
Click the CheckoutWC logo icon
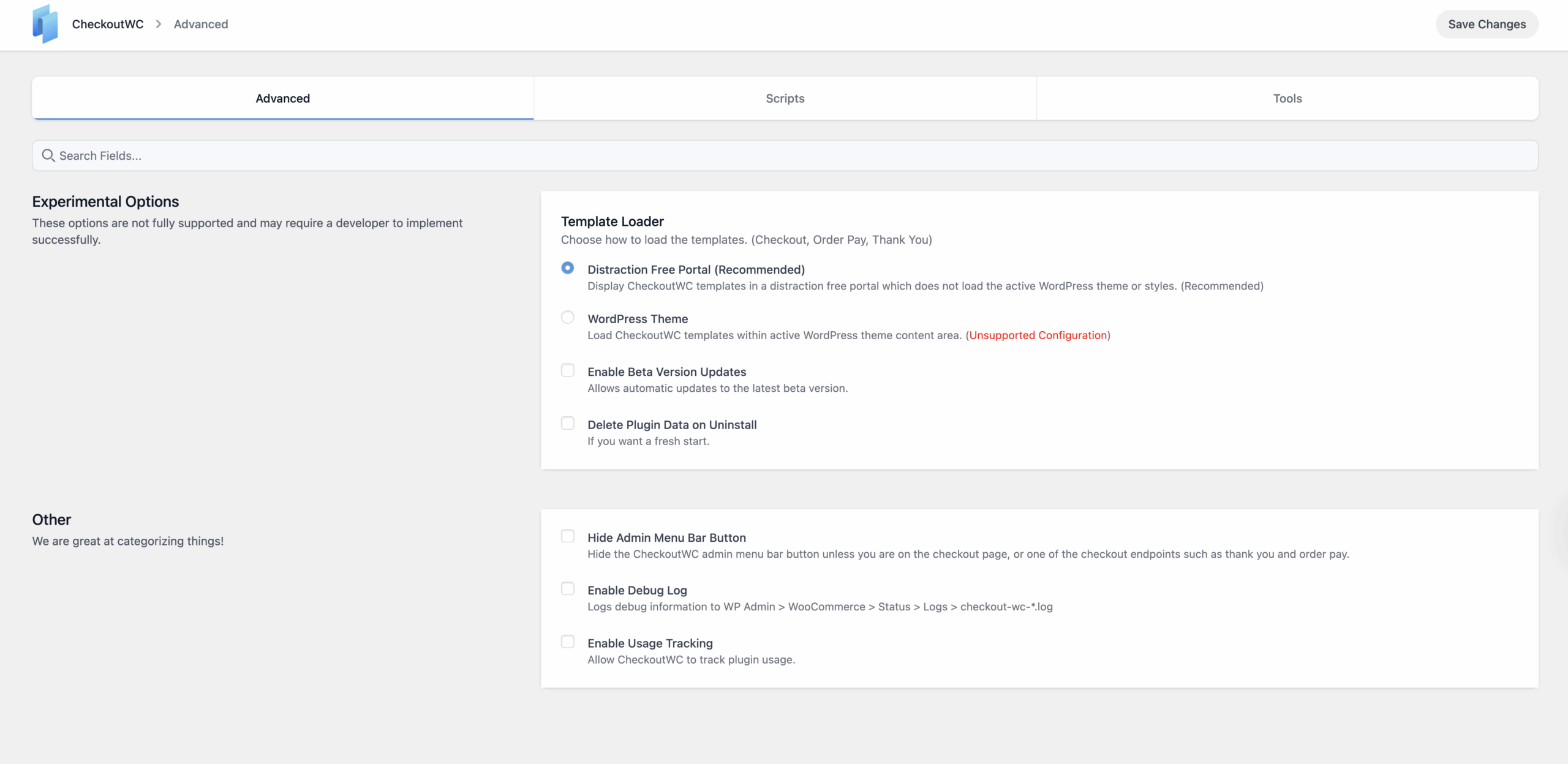(x=45, y=24)
